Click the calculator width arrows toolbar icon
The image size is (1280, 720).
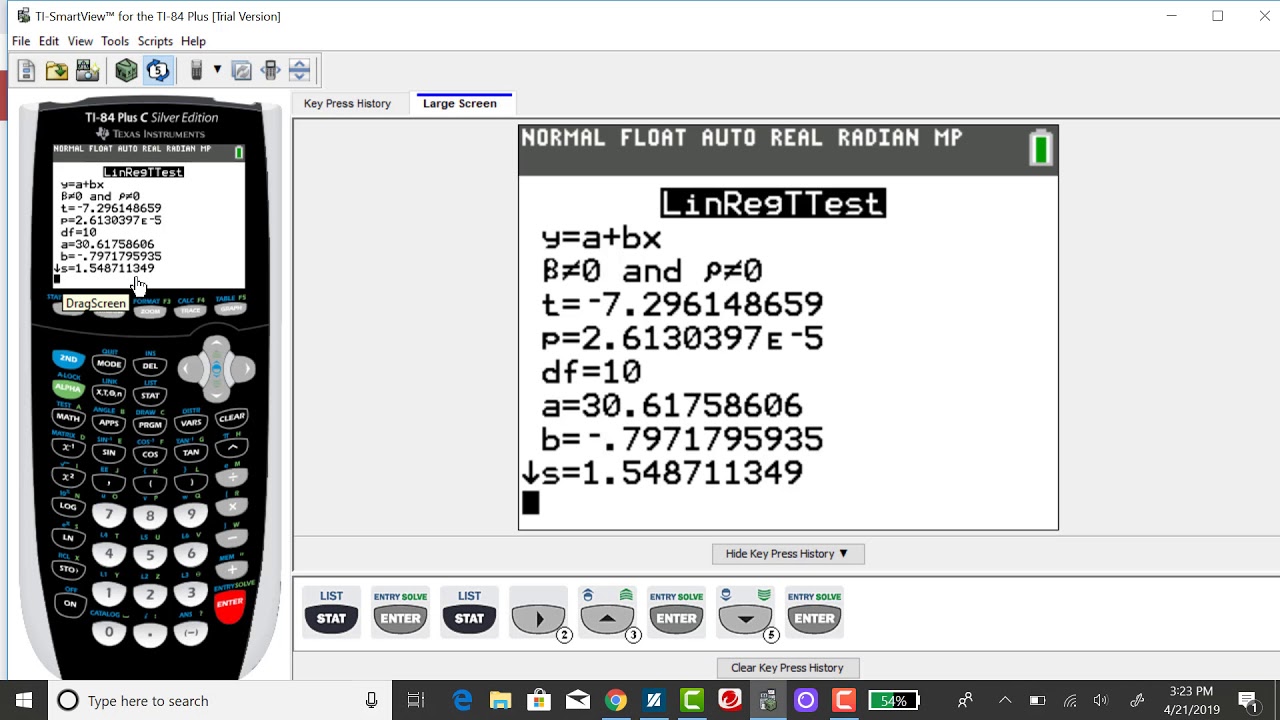click(270, 70)
